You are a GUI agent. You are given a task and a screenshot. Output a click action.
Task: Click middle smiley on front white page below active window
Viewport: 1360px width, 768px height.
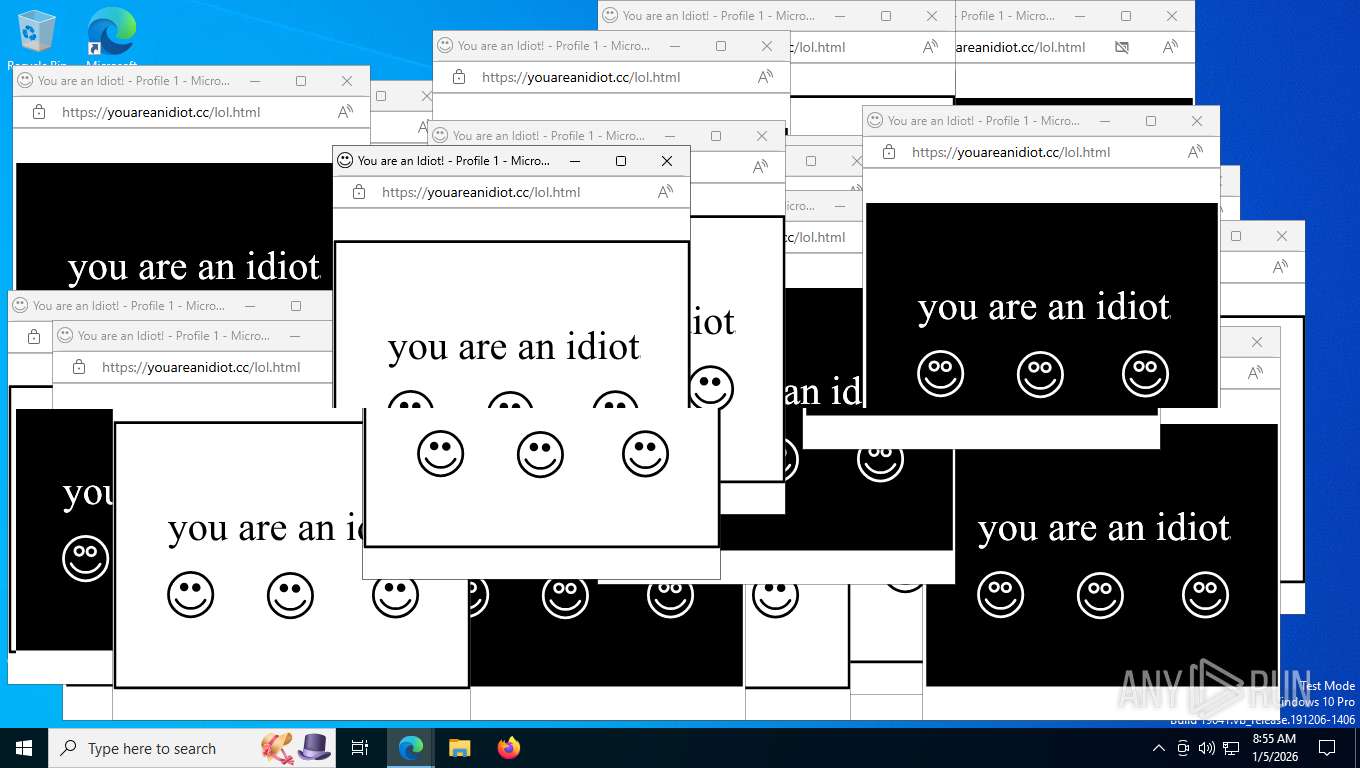pos(540,454)
